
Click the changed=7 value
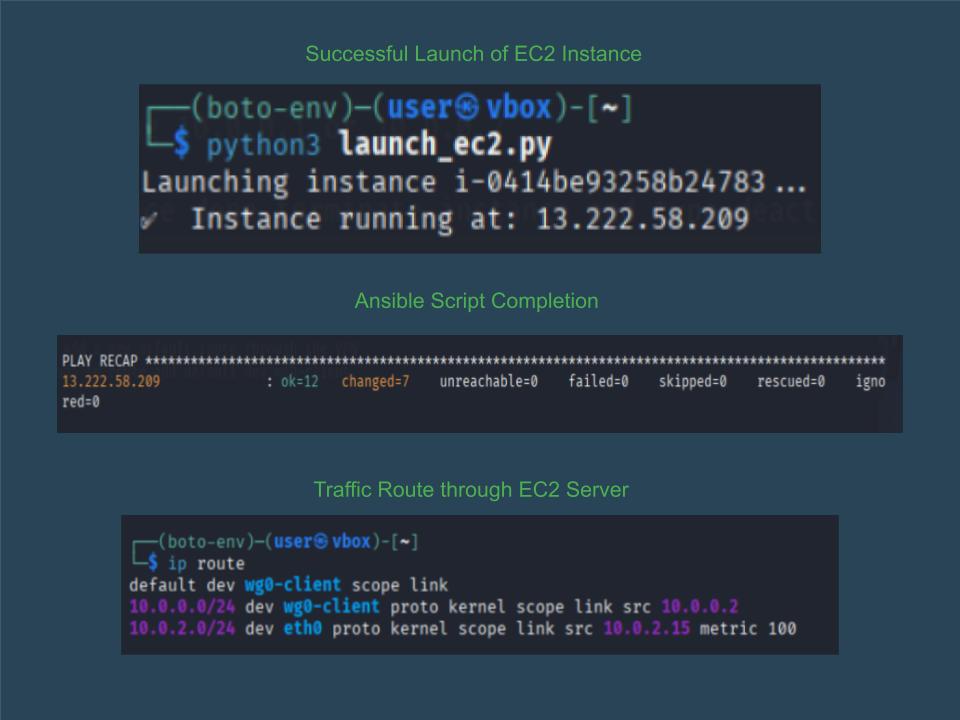pos(375,381)
